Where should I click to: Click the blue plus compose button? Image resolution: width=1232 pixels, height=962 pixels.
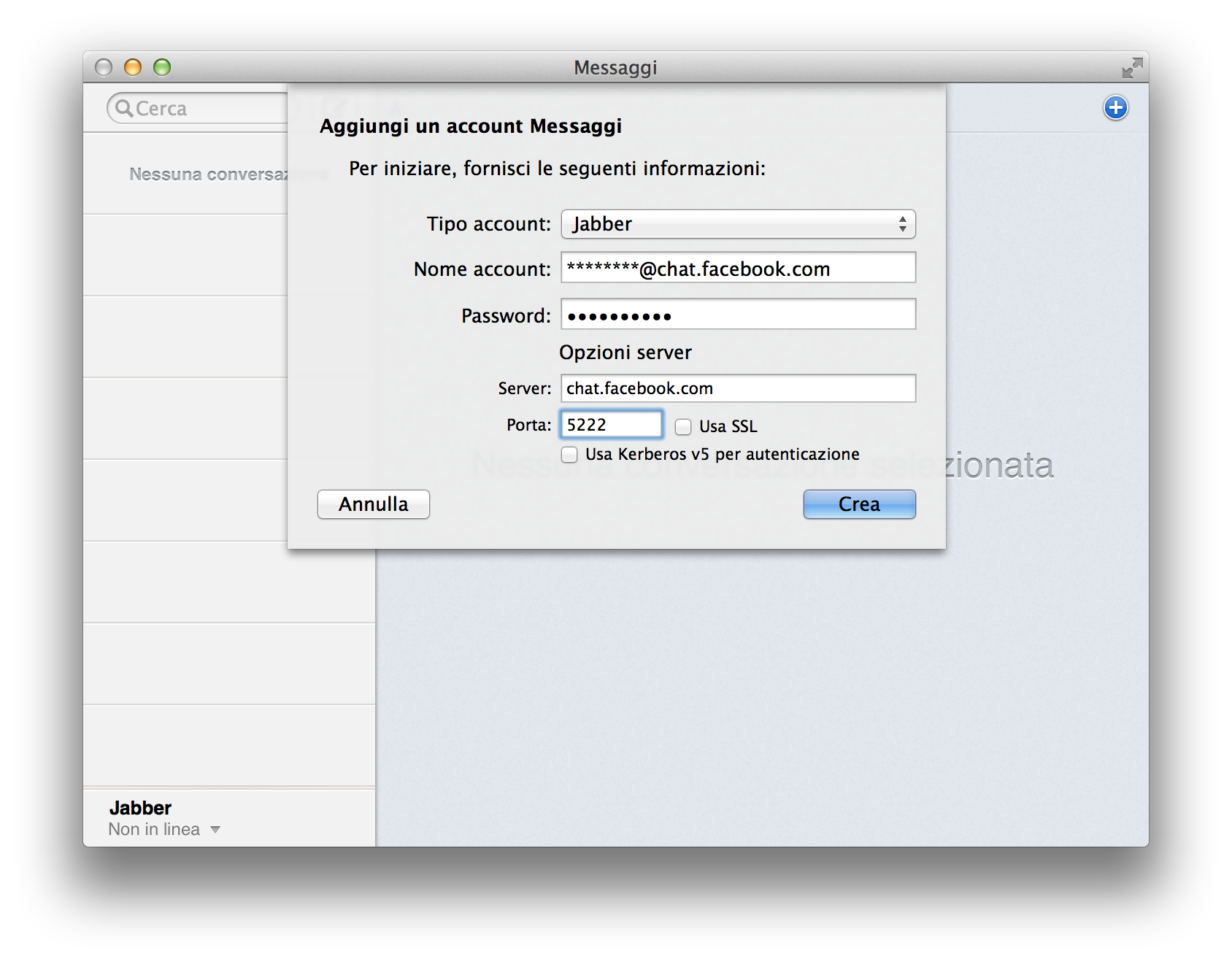tap(1115, 108)
